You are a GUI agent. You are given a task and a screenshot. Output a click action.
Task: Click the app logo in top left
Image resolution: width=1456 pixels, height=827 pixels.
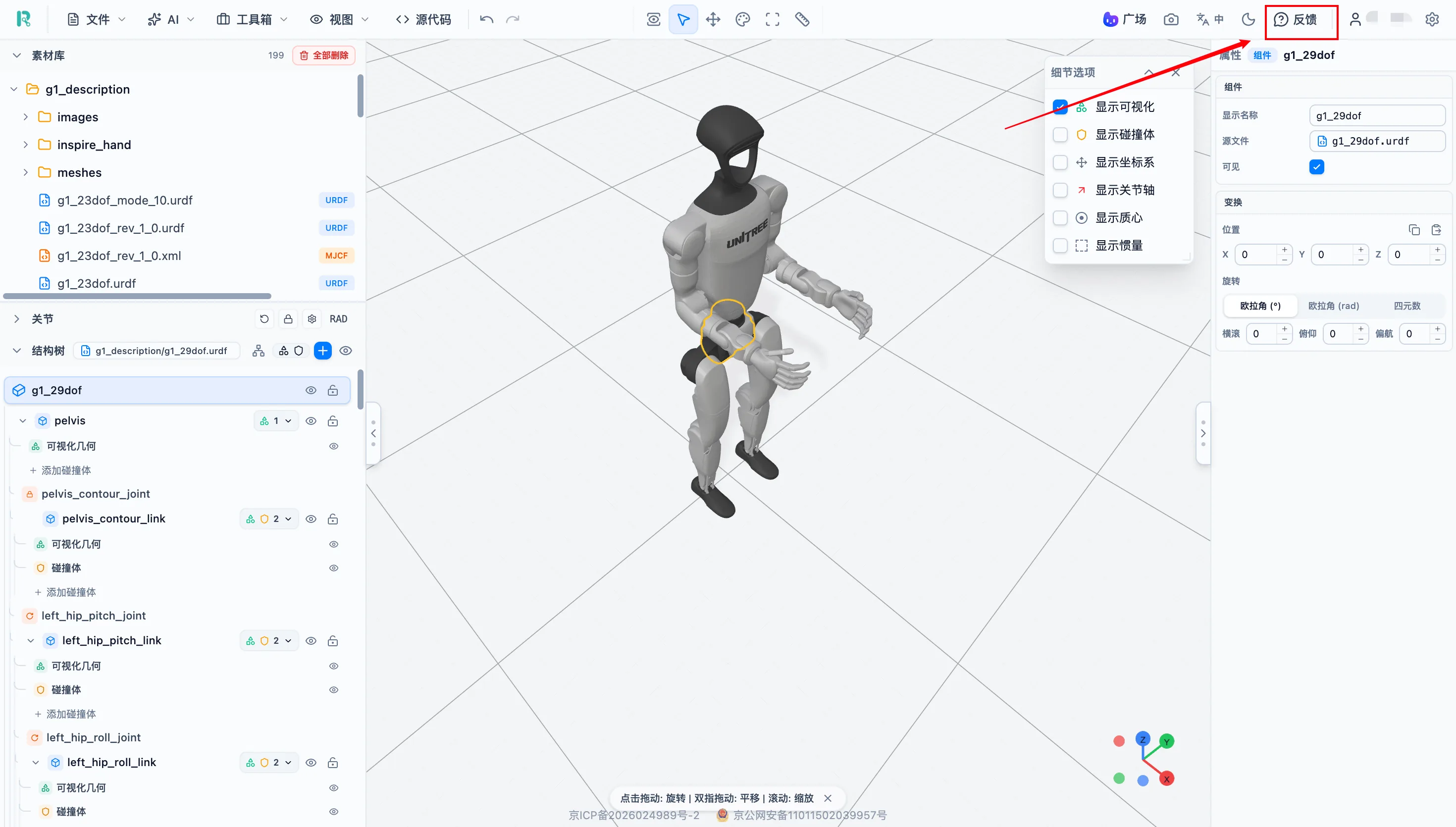pyautogui.click(x=23, y=19)
